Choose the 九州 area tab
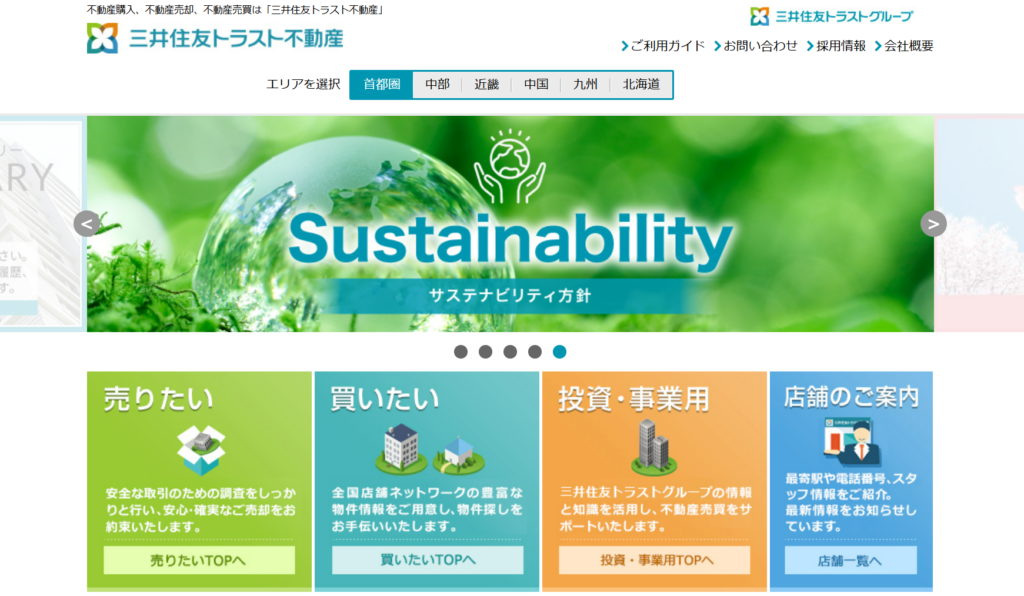Screen dimensions: 1024x596 pyautogui.click(x=585, y=85)
